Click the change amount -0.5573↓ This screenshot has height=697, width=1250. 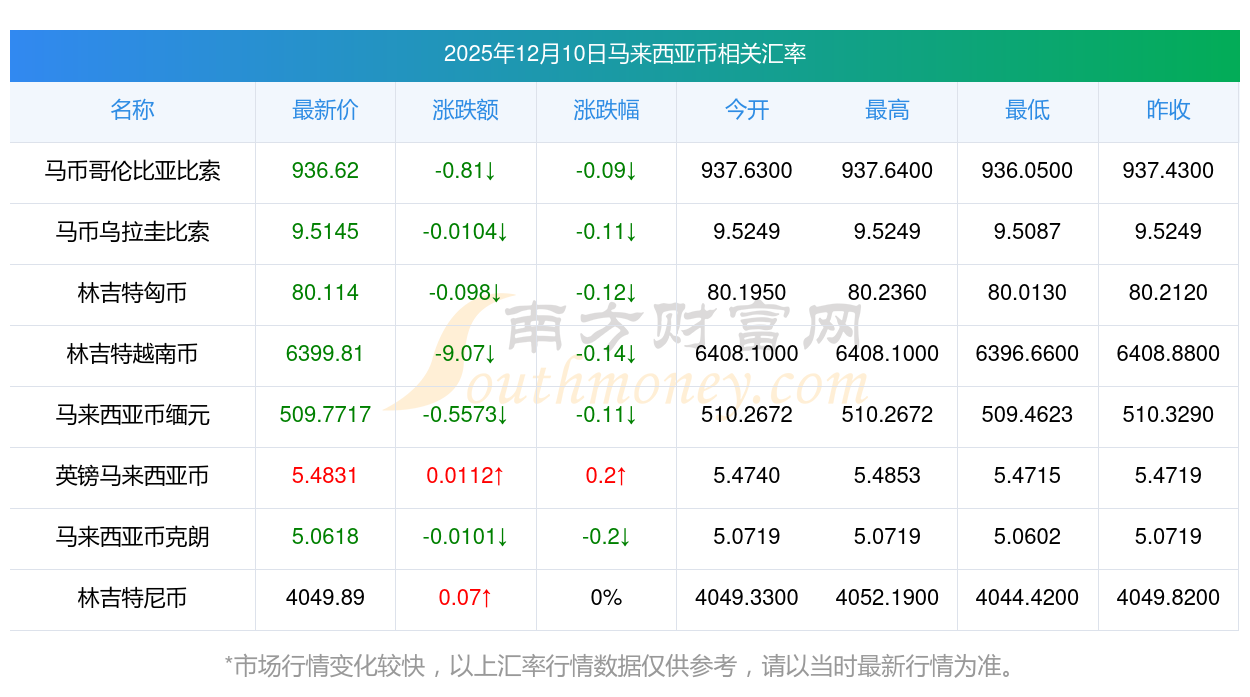(x=466, y=415)
